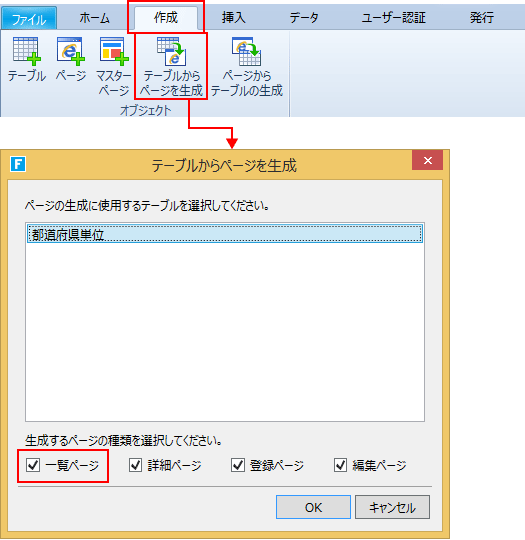525x540 pixels.
Task: Click the ページ (new page) icon
Action: (71, 51)
